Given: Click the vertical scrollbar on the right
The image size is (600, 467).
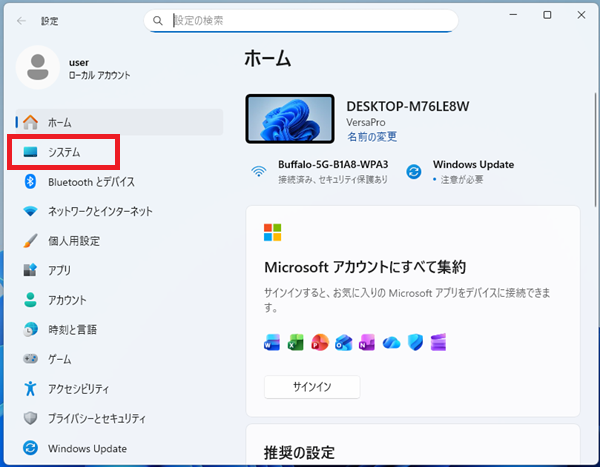Looking at the screenshot, I should pos(595,149).
